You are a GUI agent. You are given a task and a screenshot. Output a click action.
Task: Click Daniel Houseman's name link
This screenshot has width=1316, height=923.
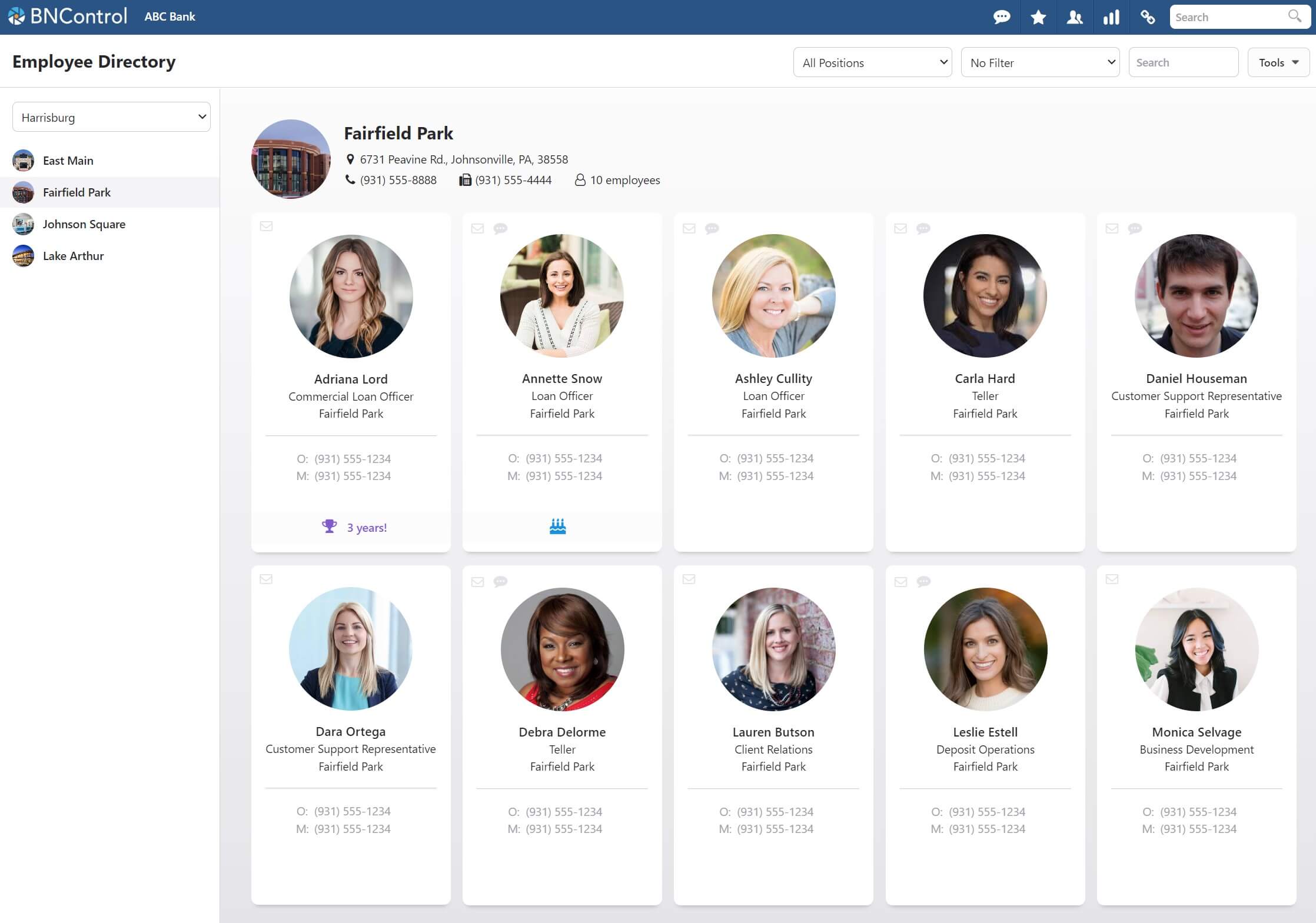(x=1196, y=379)
